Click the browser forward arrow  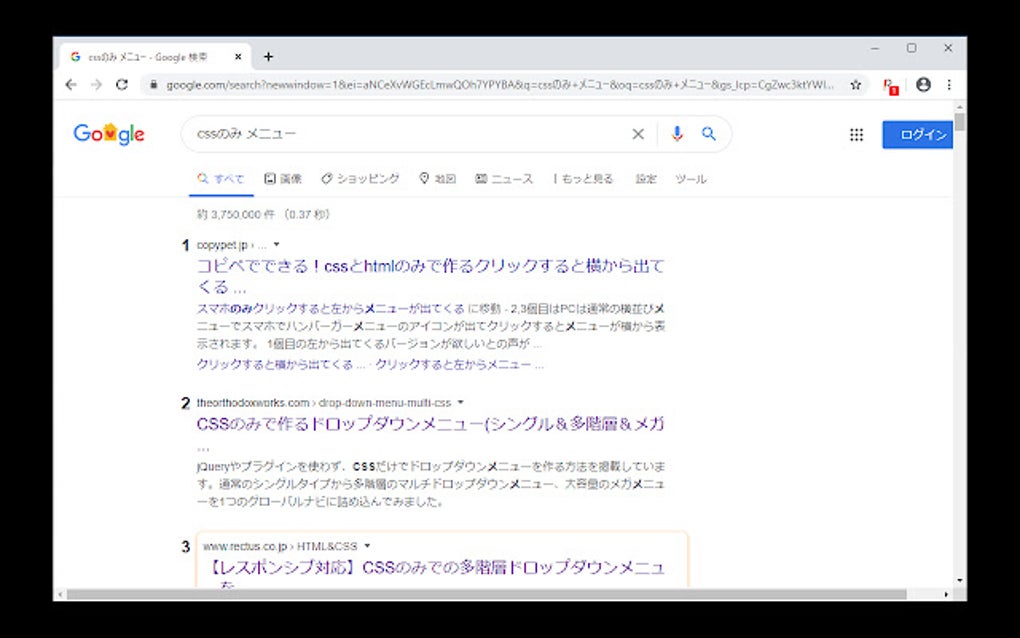pyautogui.click(x=96, y=85)
